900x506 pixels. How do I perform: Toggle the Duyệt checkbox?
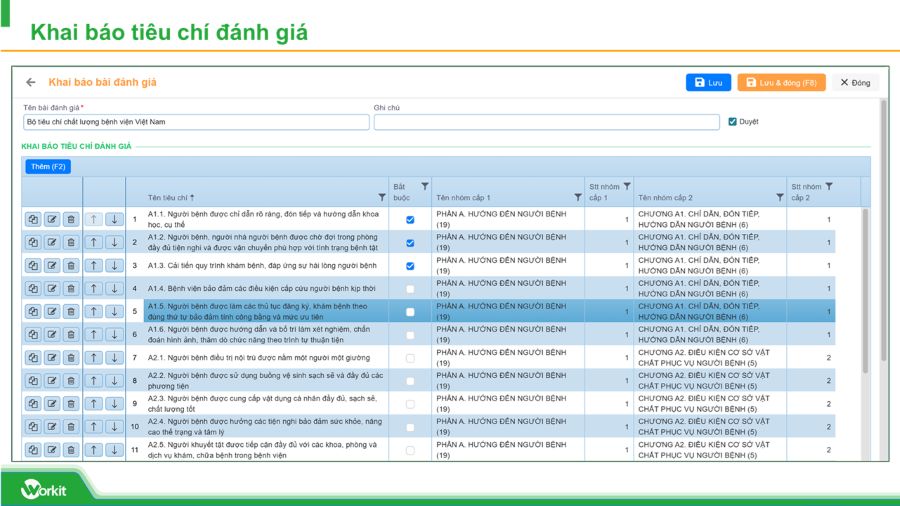(x=732, y=122)
